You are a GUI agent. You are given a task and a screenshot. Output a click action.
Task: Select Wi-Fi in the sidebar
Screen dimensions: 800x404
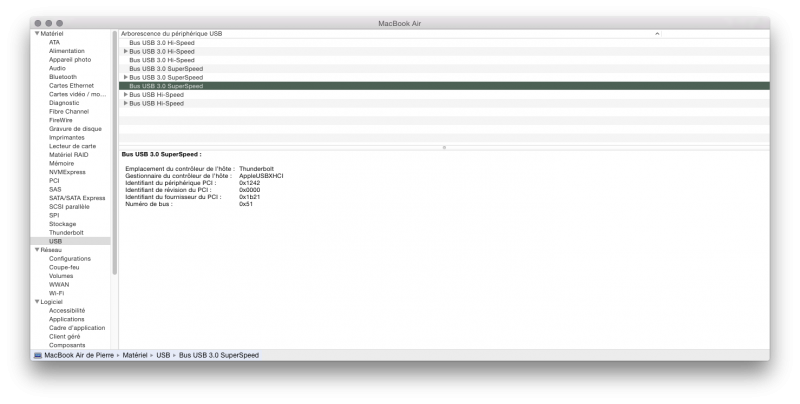(56, 293)
